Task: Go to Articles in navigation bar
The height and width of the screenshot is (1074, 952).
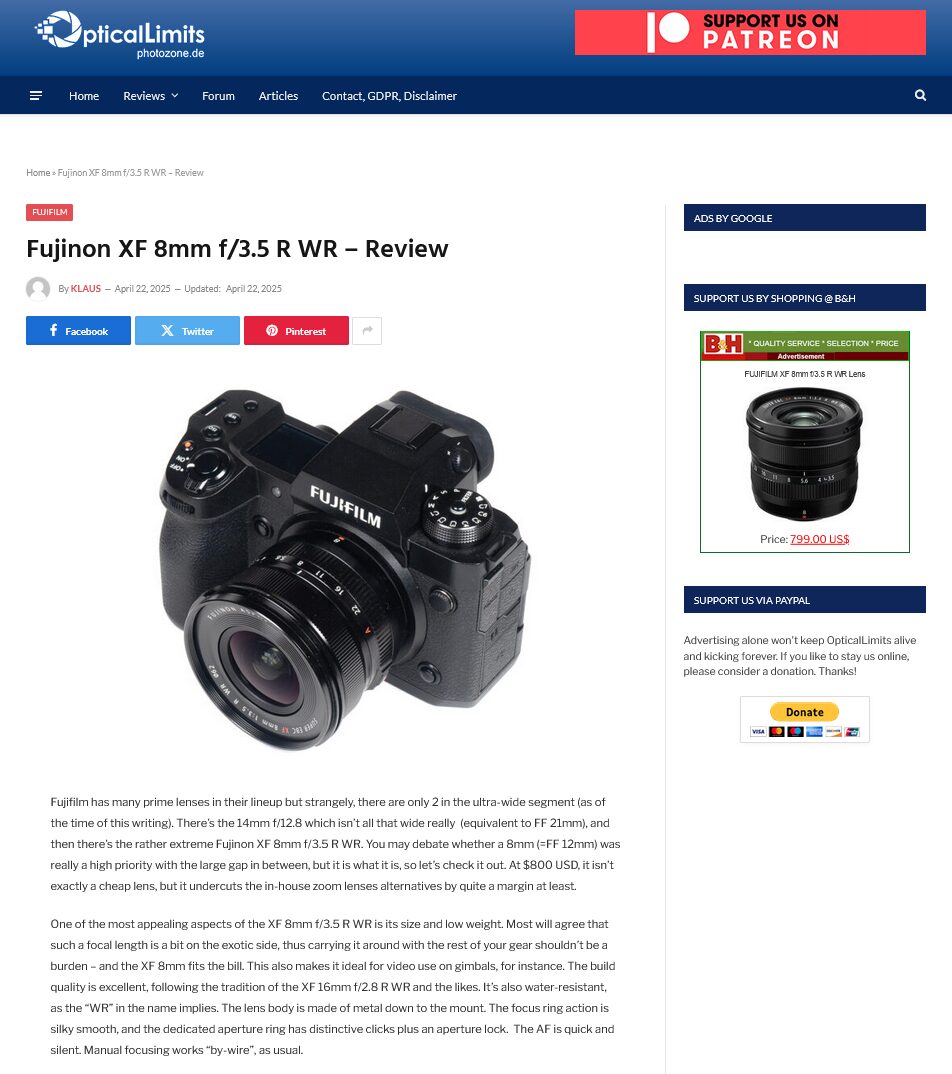Action: click(x=278, y=96)
